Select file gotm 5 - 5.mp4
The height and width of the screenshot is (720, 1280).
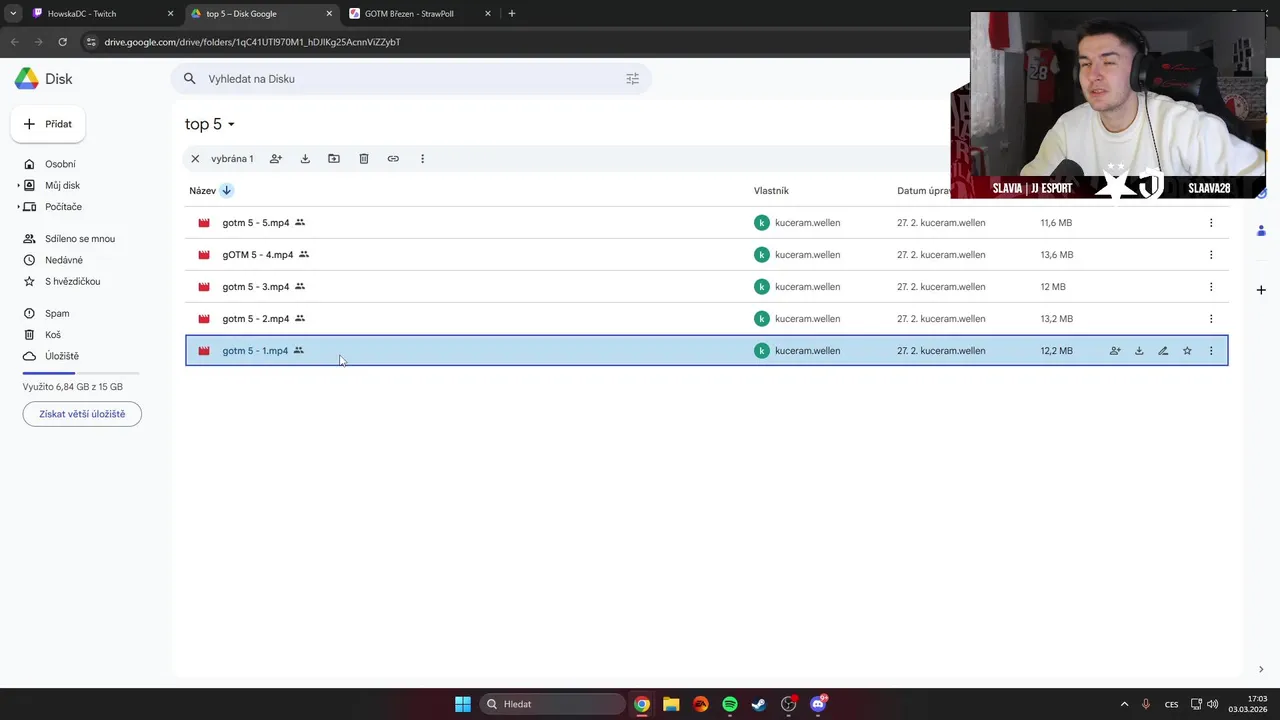[x=706, y=223]
